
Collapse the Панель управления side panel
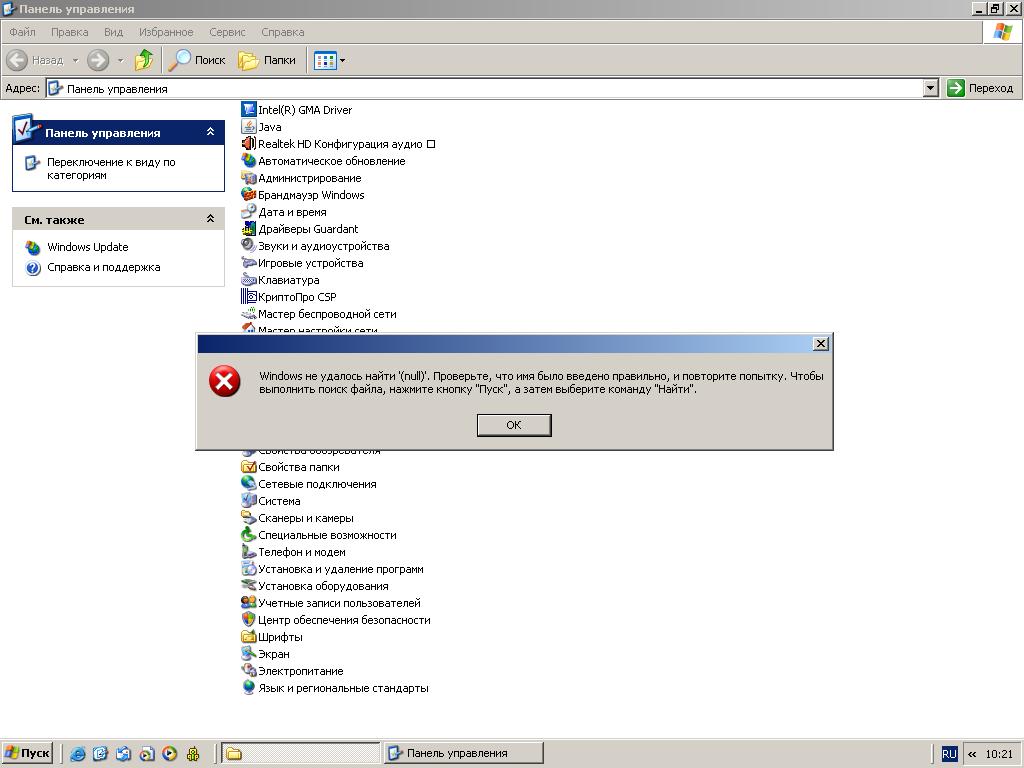point(210,132)
